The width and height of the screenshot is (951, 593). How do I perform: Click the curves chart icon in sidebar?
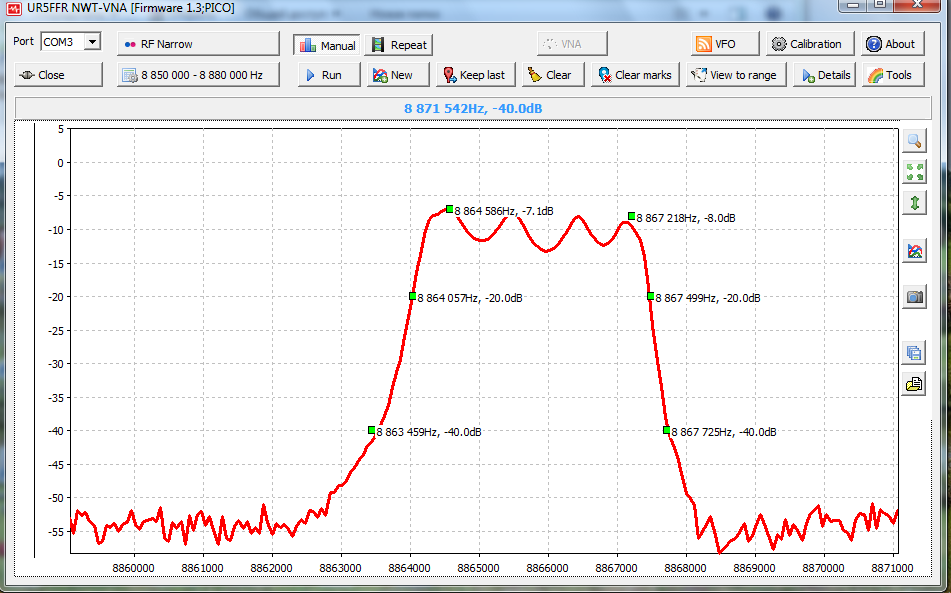(x=914, y=251)
